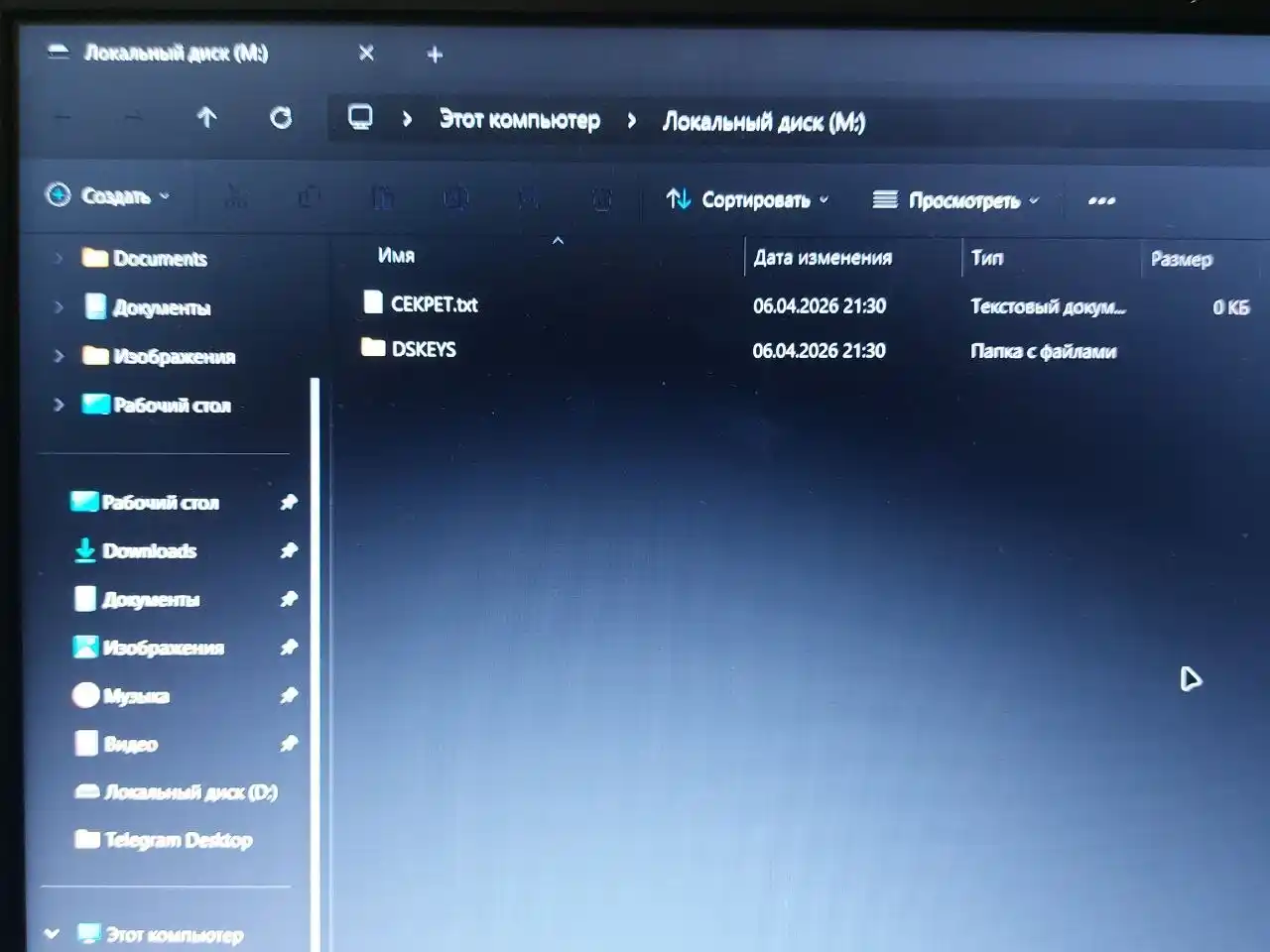The width and height of the screenshot is (1270, 952).
Task: Click pin icon next to Видео
Action: [x=289, y=743]
